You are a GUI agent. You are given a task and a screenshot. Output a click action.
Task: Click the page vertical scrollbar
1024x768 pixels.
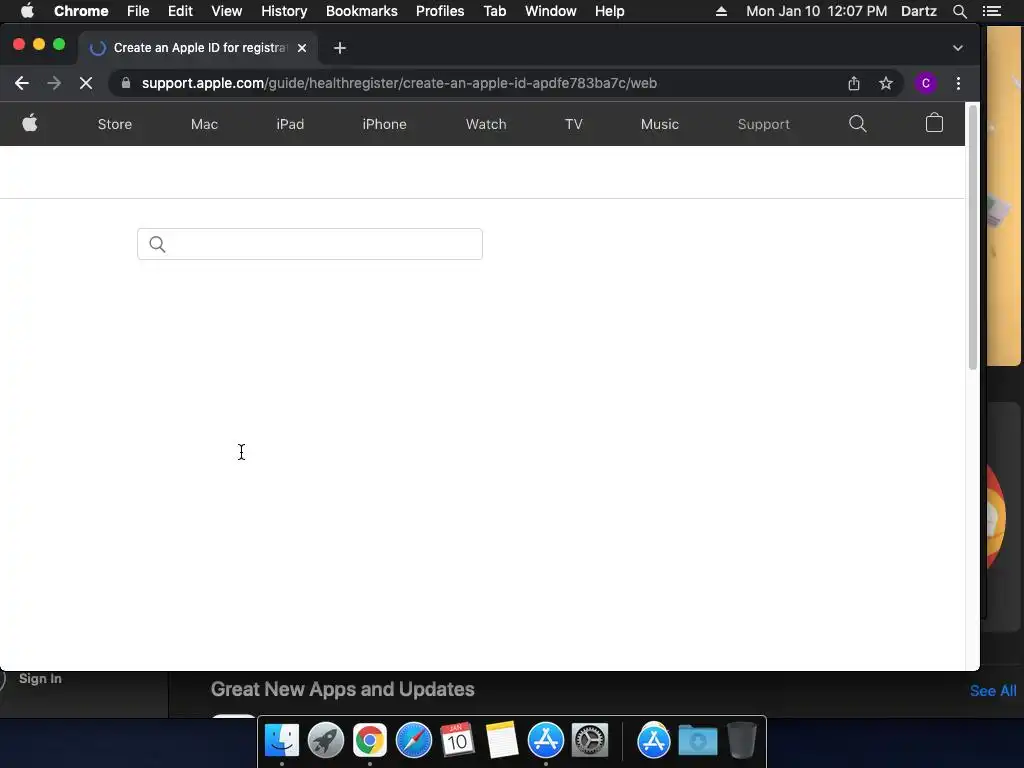coord(972,236)
